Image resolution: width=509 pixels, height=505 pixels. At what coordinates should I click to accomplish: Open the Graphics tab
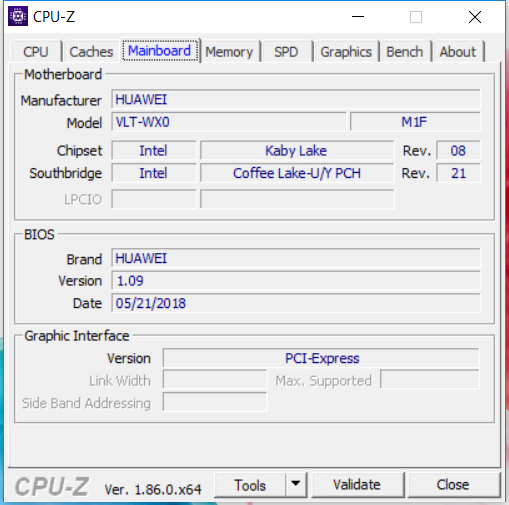tap(346, 52)
